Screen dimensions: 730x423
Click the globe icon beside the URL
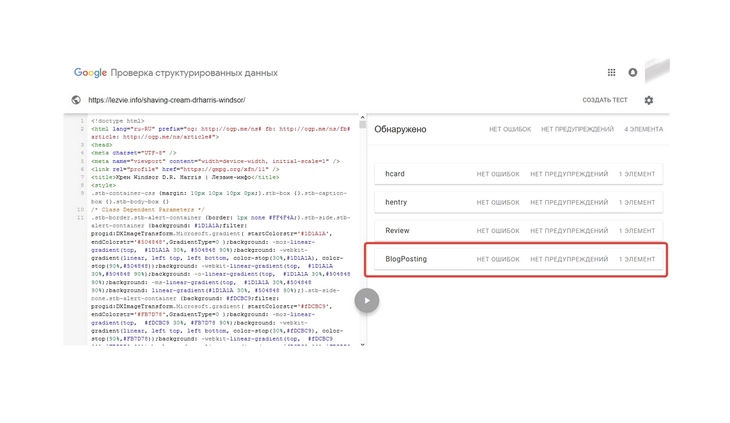76,100
